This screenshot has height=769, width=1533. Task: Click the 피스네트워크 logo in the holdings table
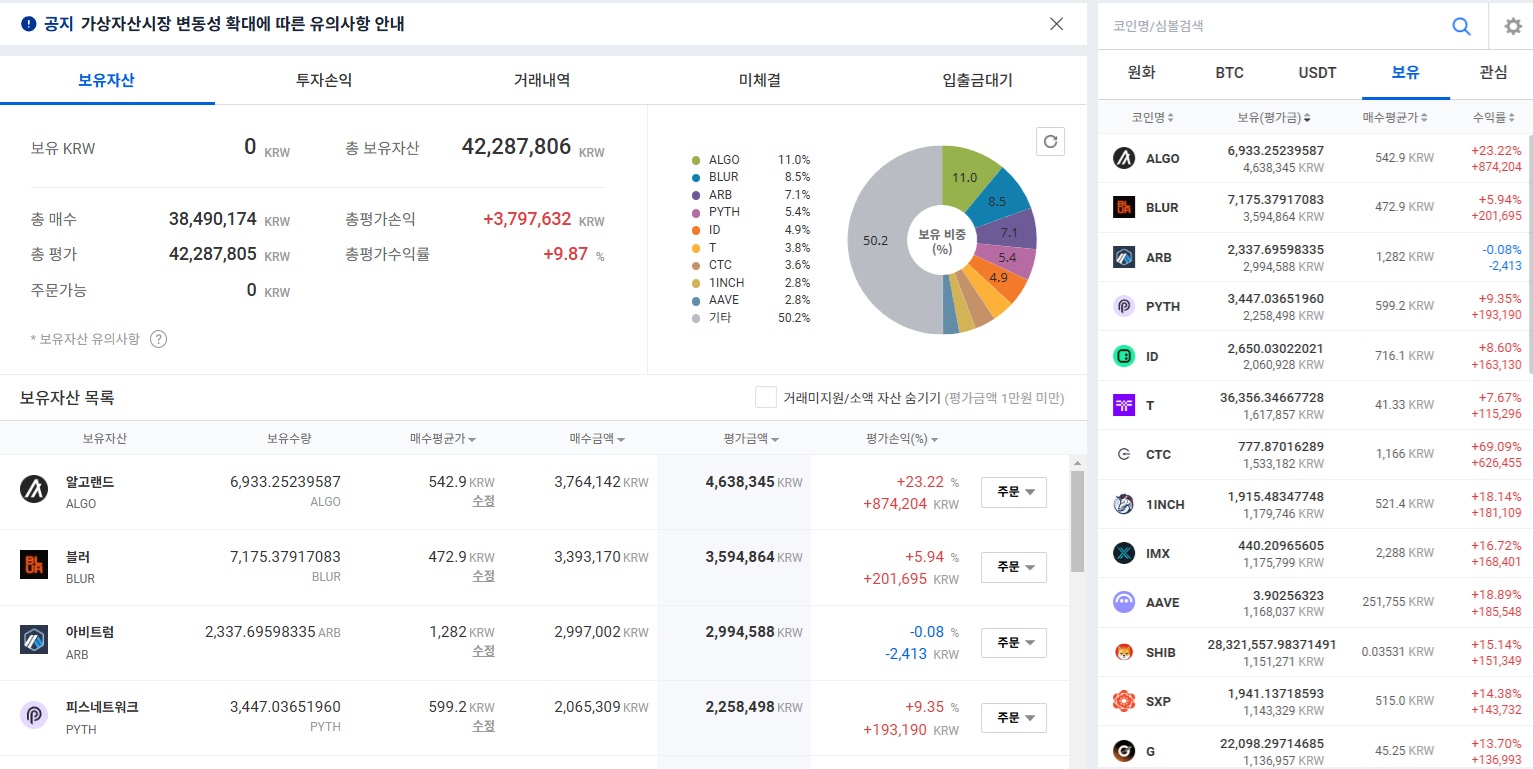pos(34,715)
